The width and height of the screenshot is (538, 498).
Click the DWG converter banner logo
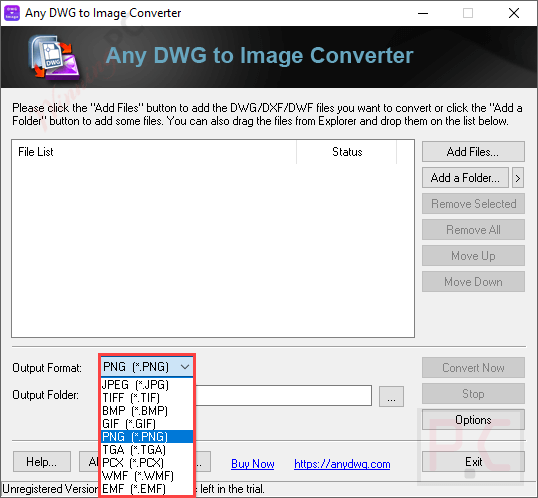click(x=54, y=57)
